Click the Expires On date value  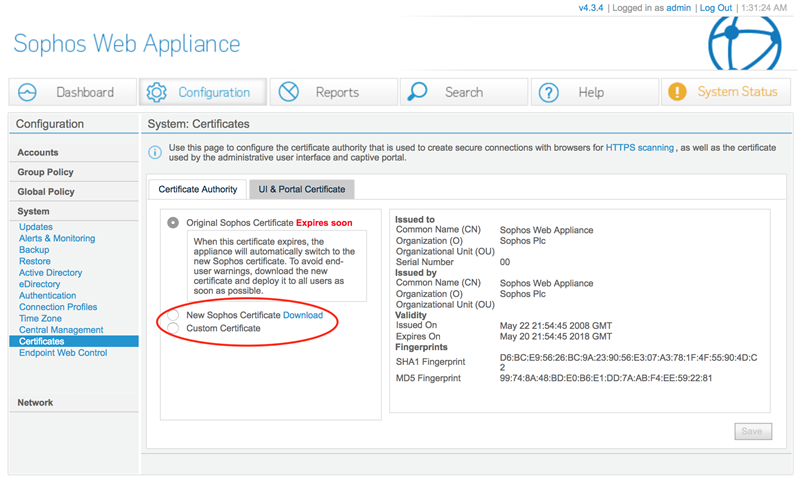(556, 336)
